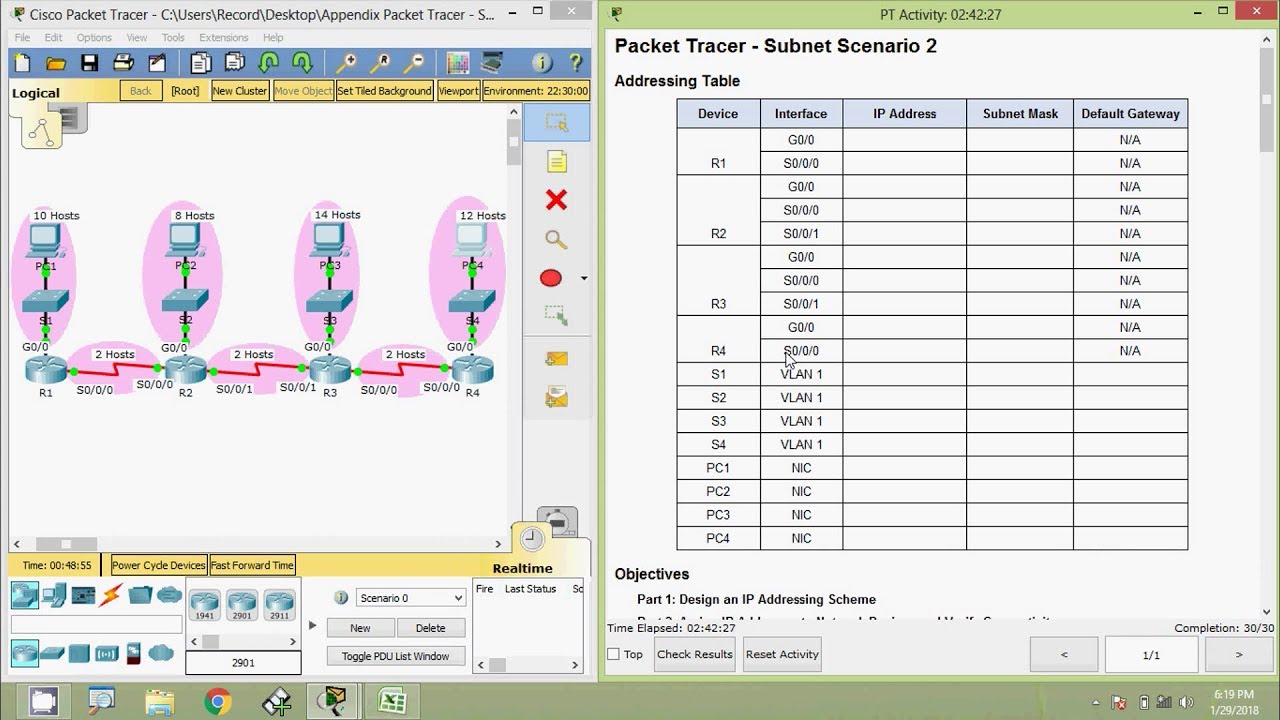
Task: Click the New Cluster button
Action: [x=240, y=91]
